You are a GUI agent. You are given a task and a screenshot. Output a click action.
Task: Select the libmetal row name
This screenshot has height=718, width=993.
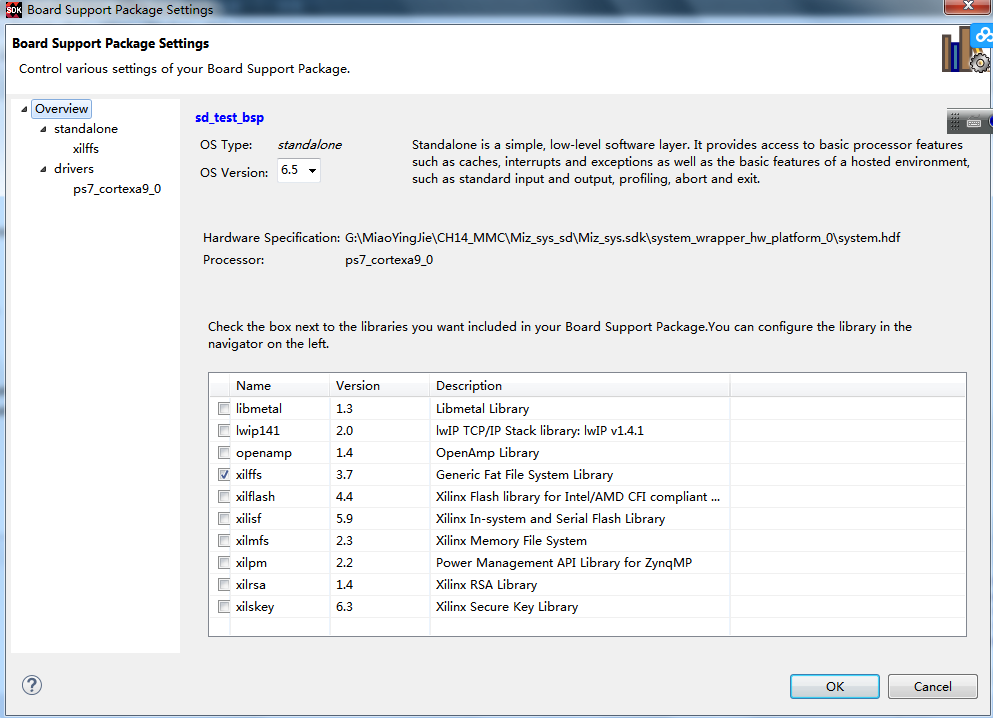pos(259,409)
